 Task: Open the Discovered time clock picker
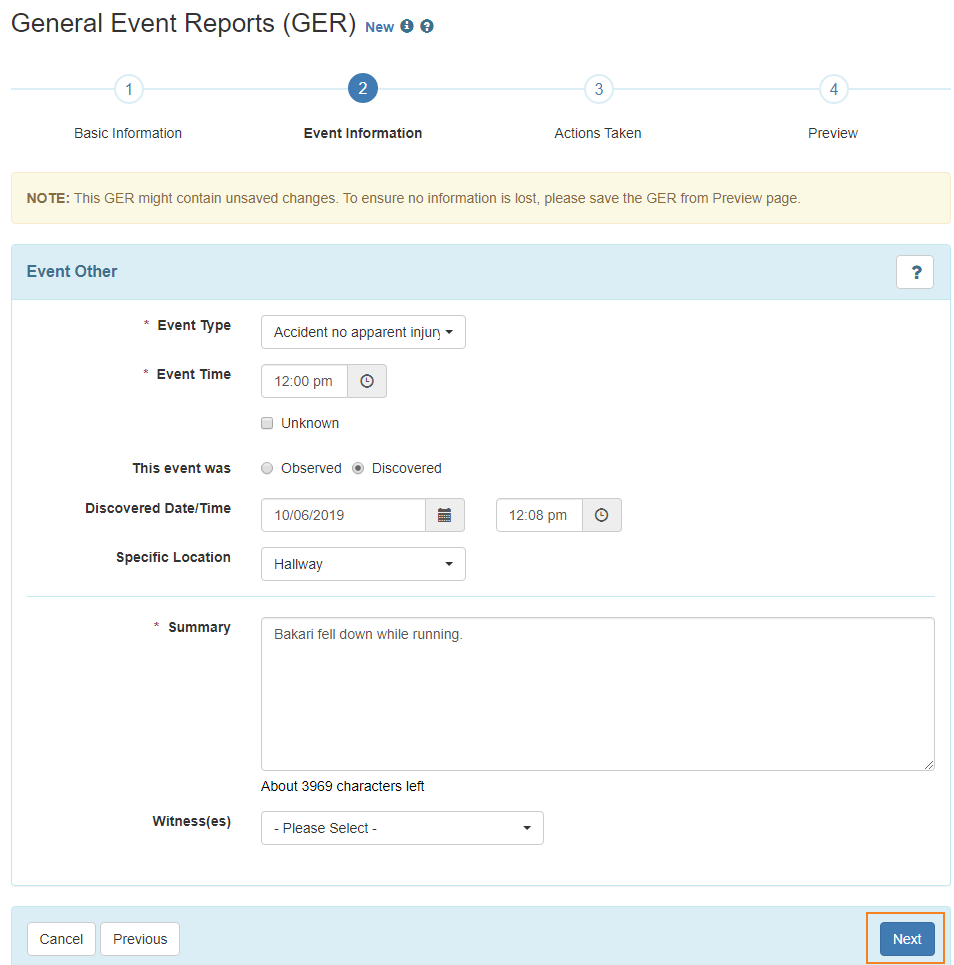point(601,515)
